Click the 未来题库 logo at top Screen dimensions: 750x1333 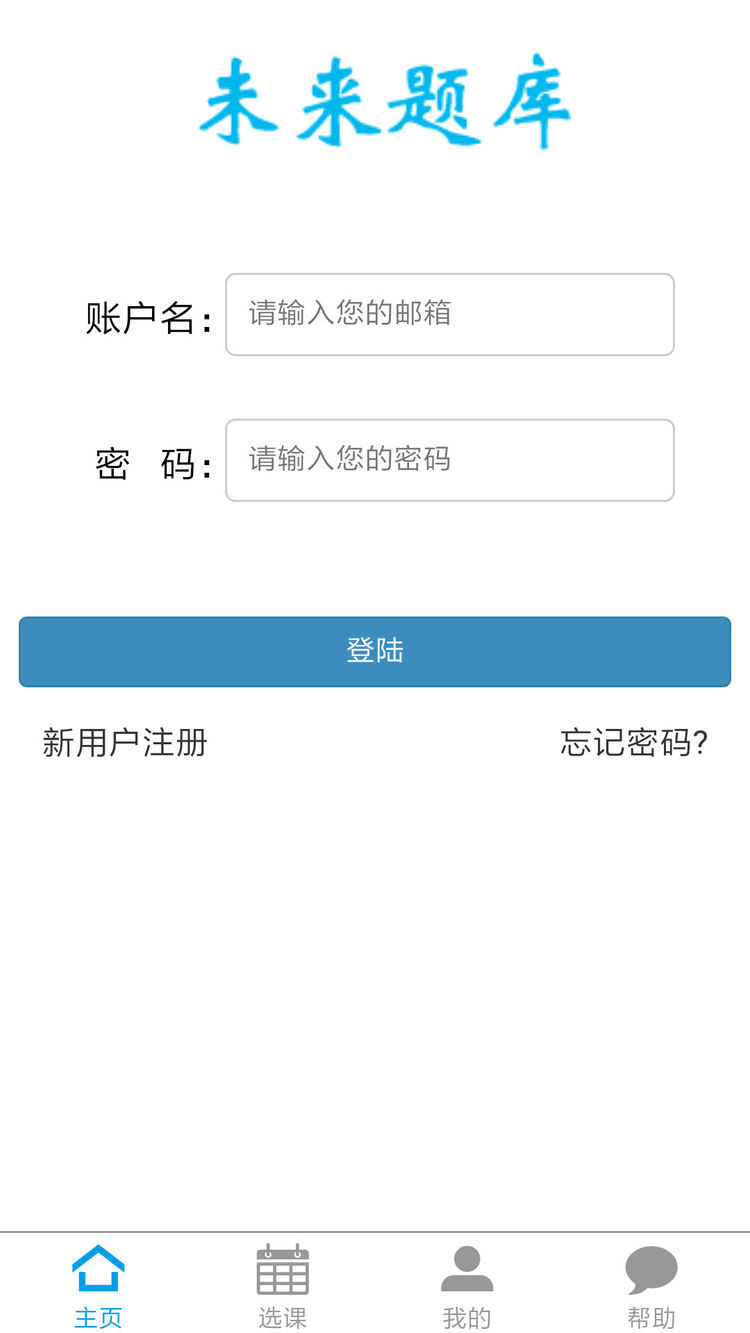pos(384,103)
